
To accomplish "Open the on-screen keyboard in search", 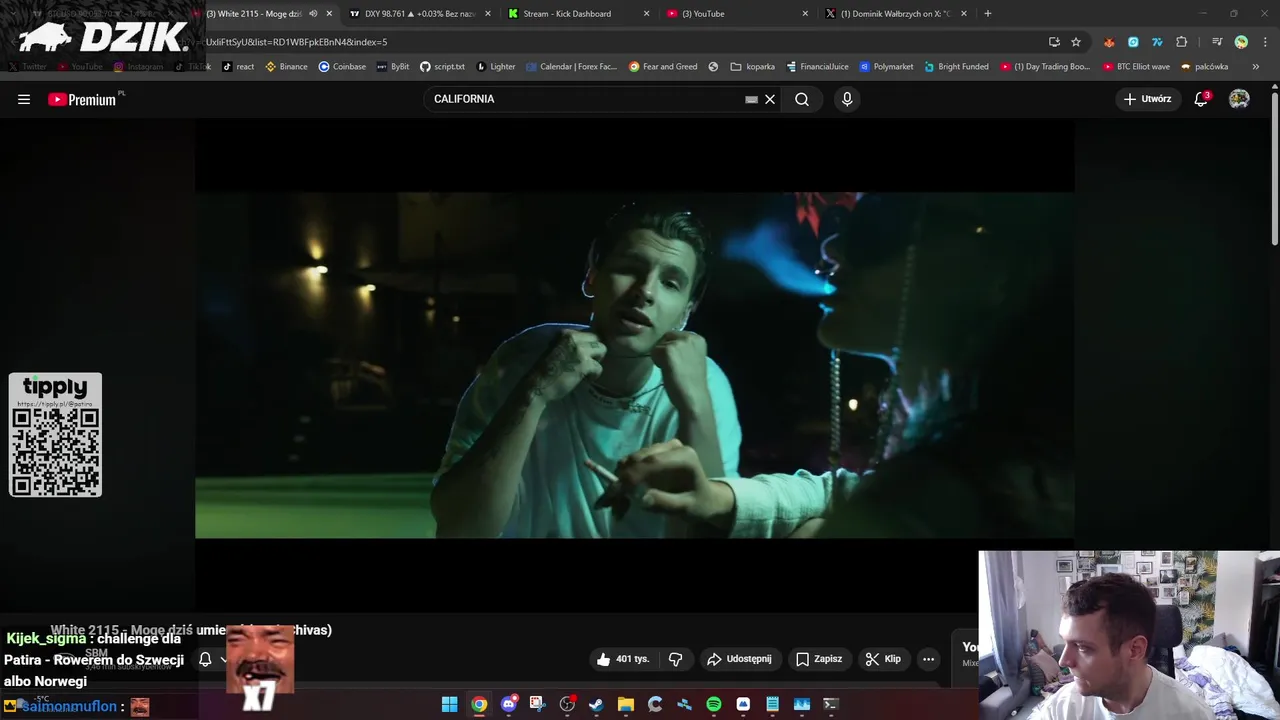I will coord(751,99).
